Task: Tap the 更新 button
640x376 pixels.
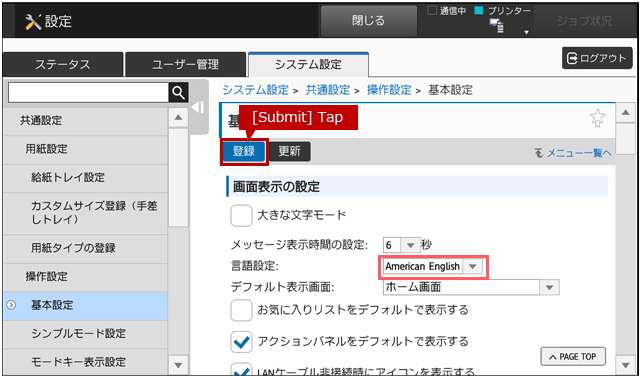Action: click(290, 151)
